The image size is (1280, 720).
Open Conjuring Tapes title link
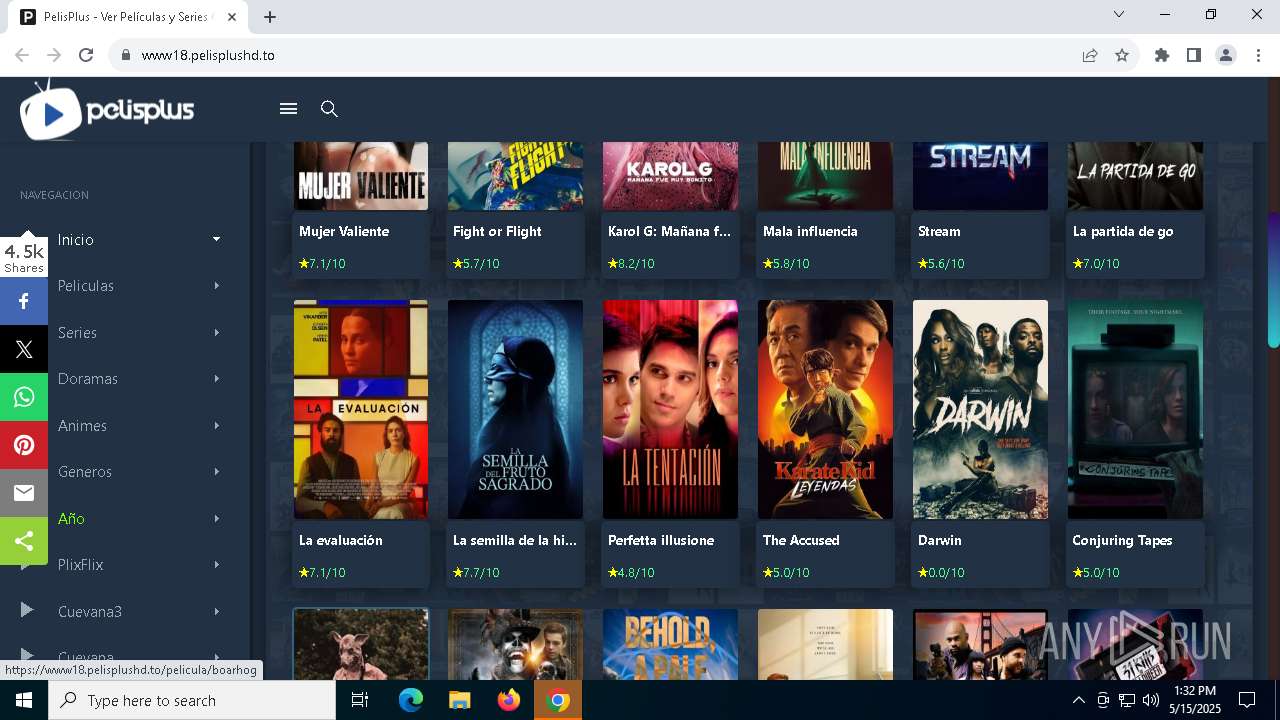pos(1122,540)
